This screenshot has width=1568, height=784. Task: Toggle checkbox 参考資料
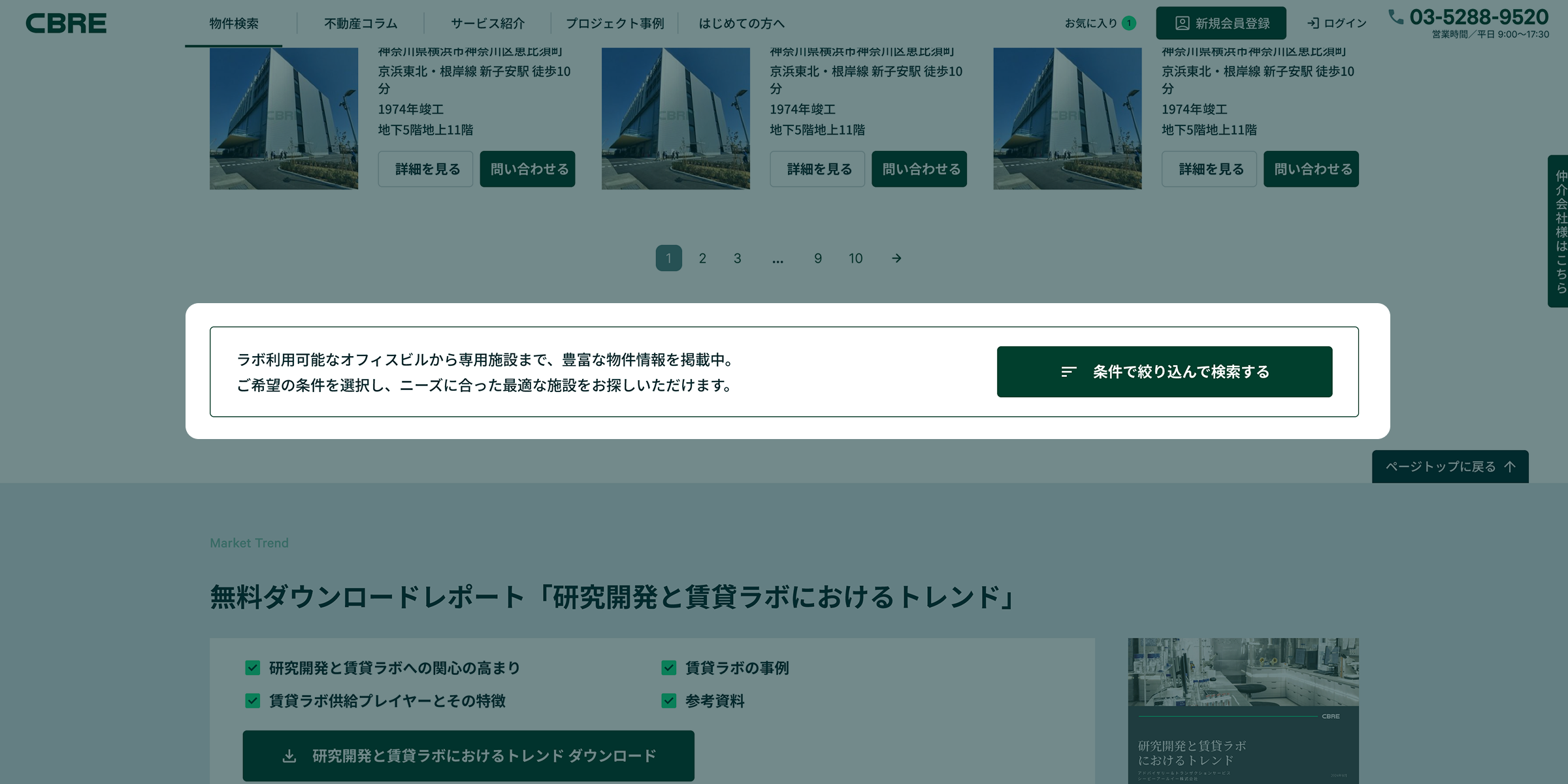coord(668,700)
